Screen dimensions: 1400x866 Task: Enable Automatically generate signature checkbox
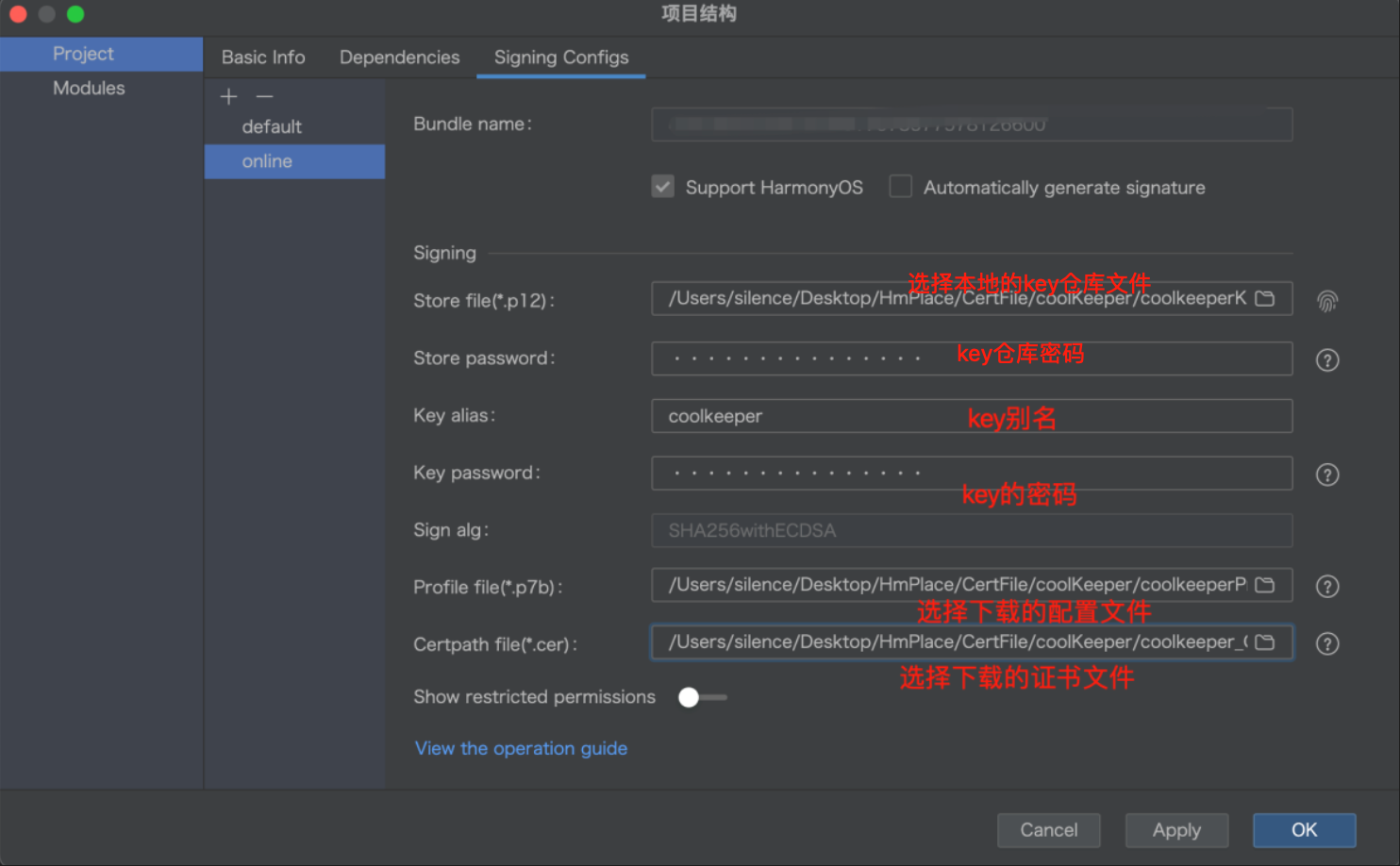pyautogui.click(x=901, y=187)
